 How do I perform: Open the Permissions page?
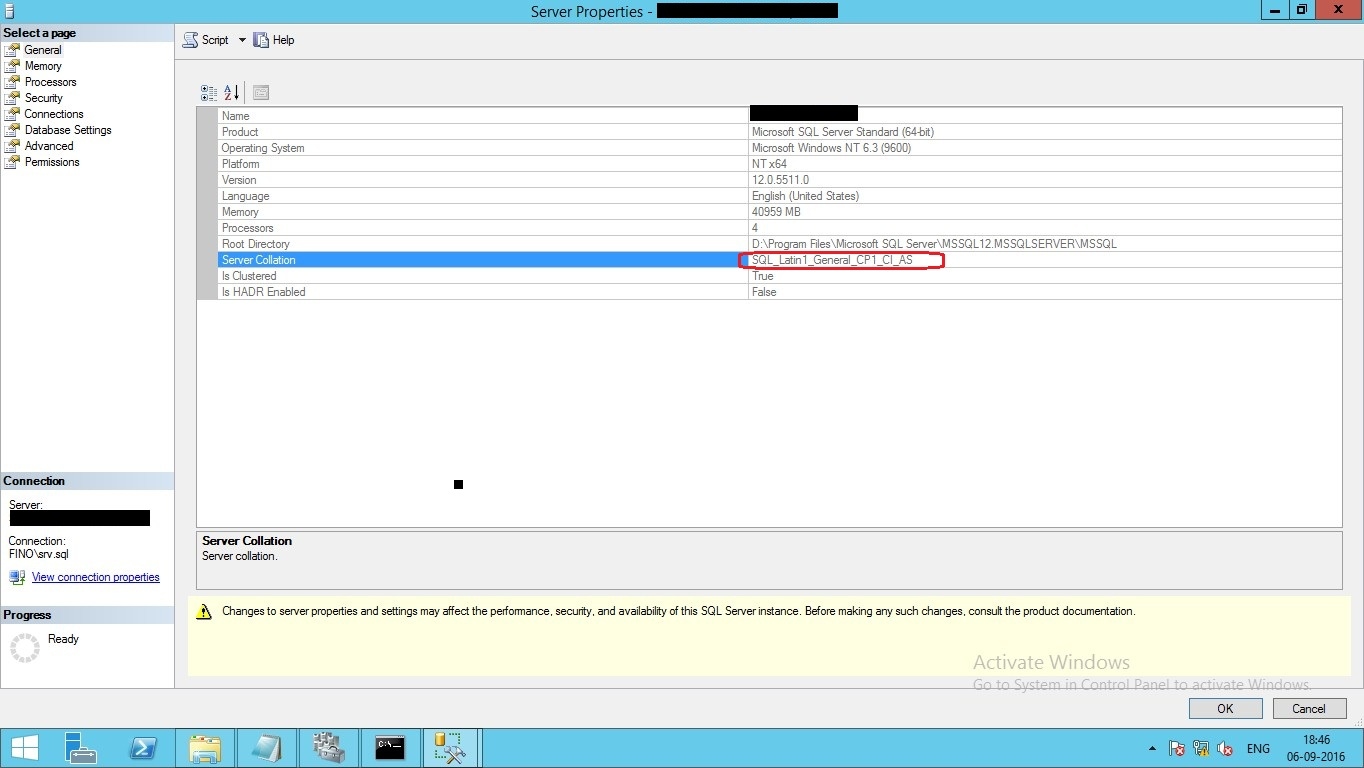click(52, 162)
